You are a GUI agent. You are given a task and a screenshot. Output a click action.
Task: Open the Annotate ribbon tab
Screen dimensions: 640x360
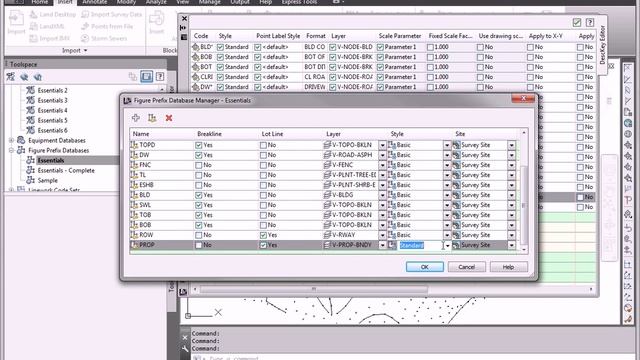coord(94,2)
